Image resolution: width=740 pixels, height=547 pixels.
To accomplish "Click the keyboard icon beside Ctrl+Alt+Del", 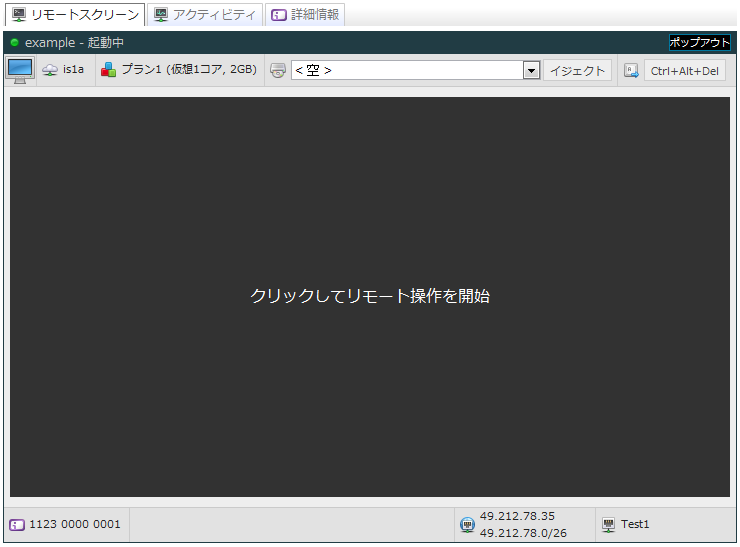I will pyautogui.click(x=631, y=71).
